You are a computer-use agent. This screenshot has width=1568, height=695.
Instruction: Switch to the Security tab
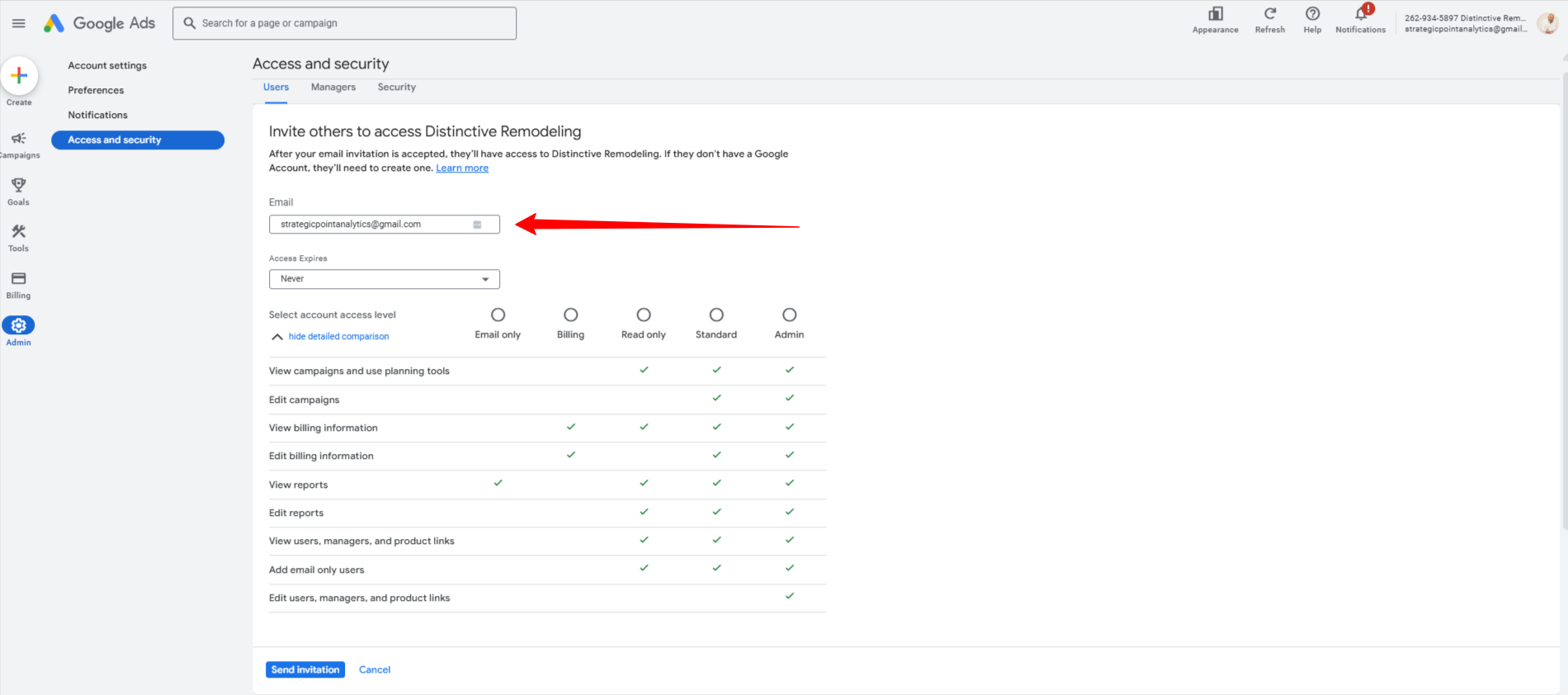point(397,87)
